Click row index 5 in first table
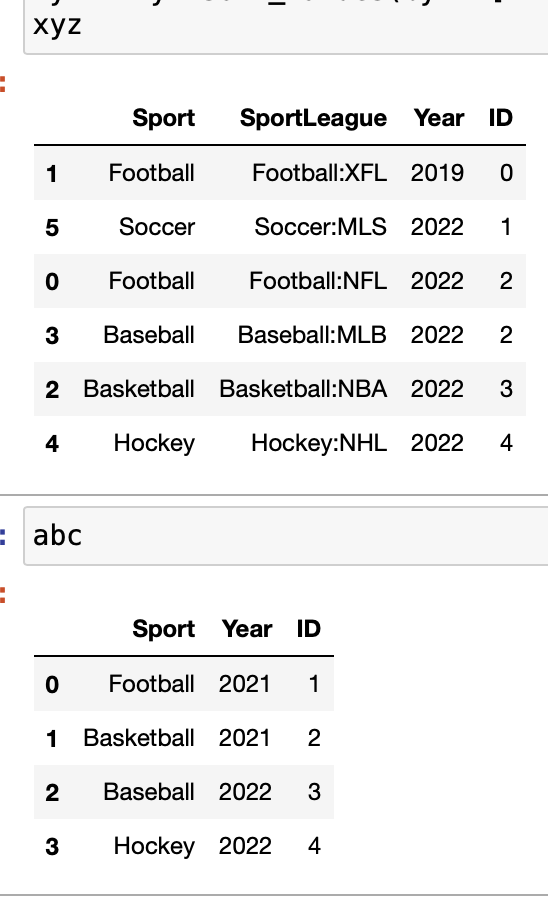This screenshot has height=898, width=548. pyautogui.click(x=52, y=227)
